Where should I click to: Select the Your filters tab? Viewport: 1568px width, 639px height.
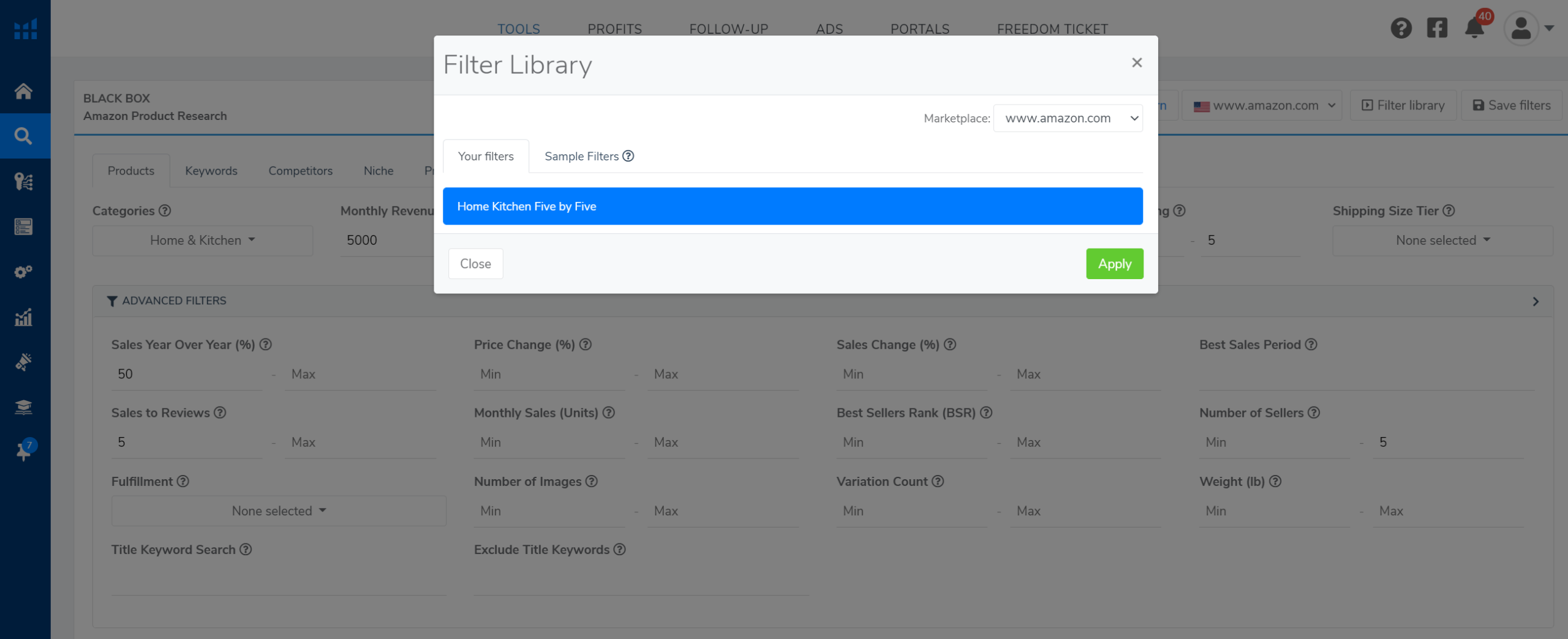point(486,156)
